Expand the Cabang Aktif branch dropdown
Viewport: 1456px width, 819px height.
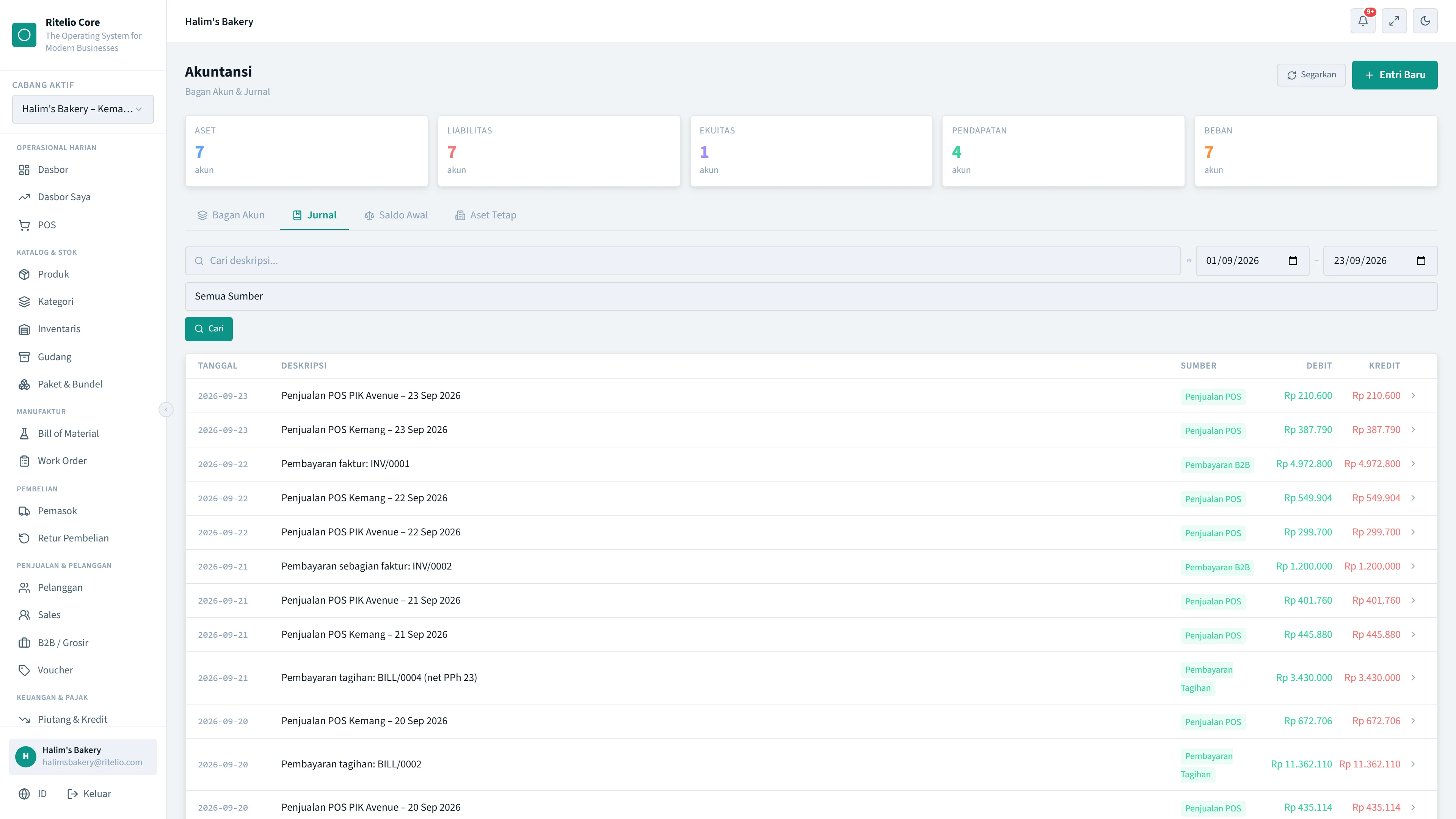[83, 108]
